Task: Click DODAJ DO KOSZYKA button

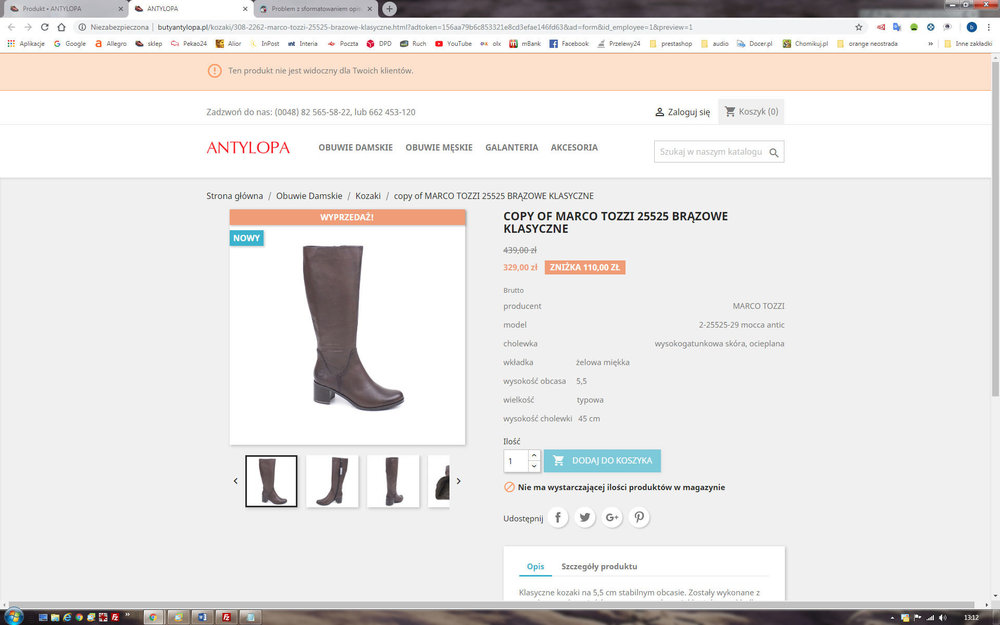Action: click(602, 460)
